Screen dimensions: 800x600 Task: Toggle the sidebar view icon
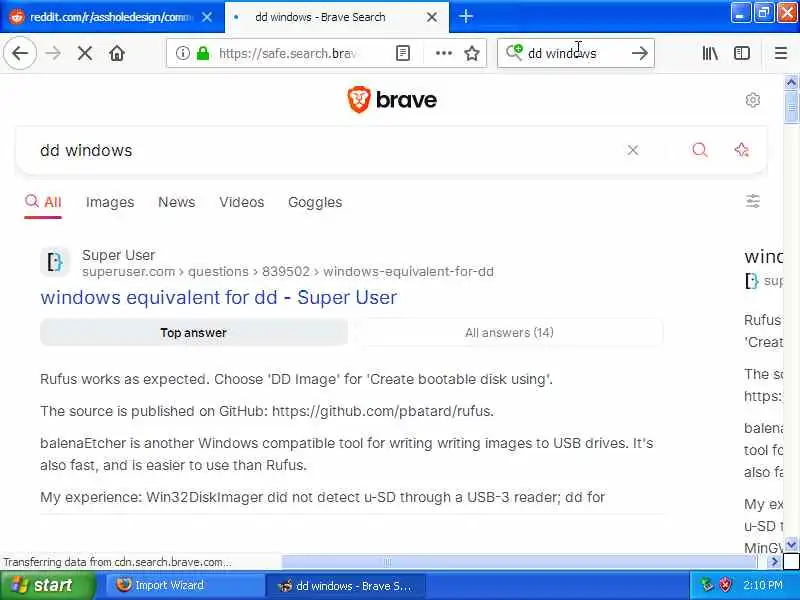741,53
